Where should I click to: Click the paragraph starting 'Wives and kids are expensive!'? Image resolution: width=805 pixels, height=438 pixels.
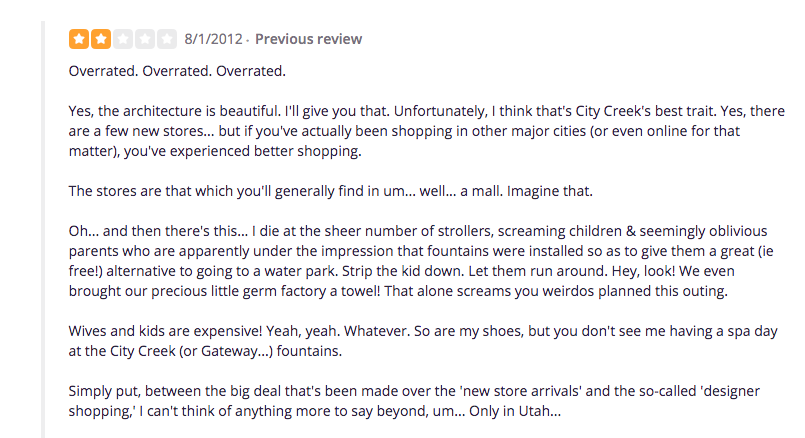(x=400, y=342)
